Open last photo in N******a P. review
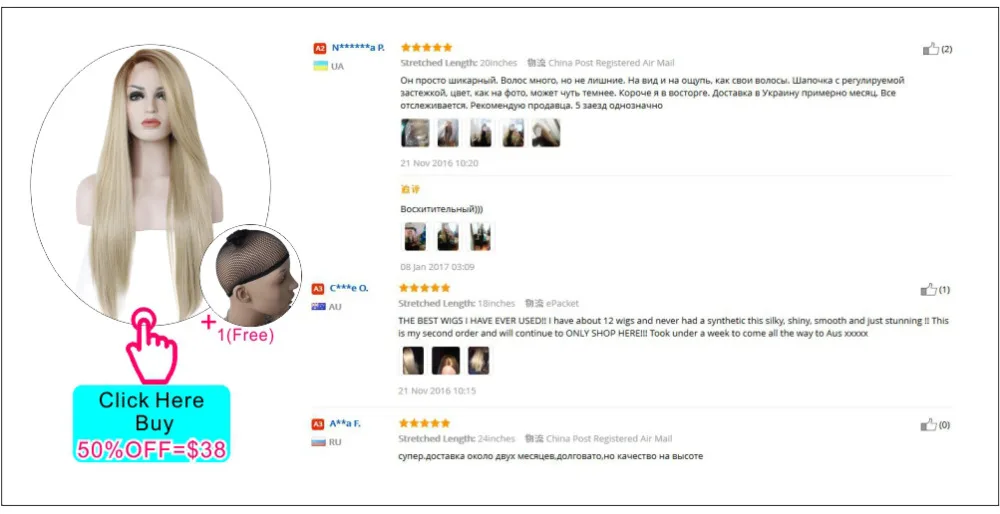The height and width of the screenshot is (514, 1000). (546, 133)
